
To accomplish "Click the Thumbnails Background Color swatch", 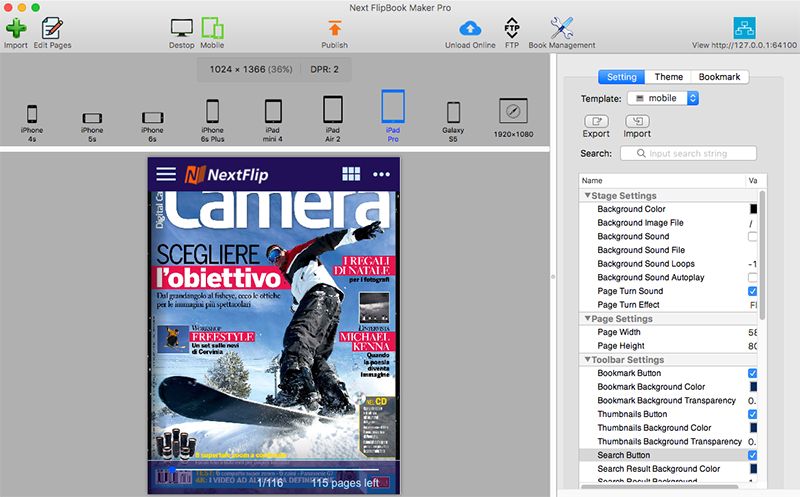I will [754, 428].
